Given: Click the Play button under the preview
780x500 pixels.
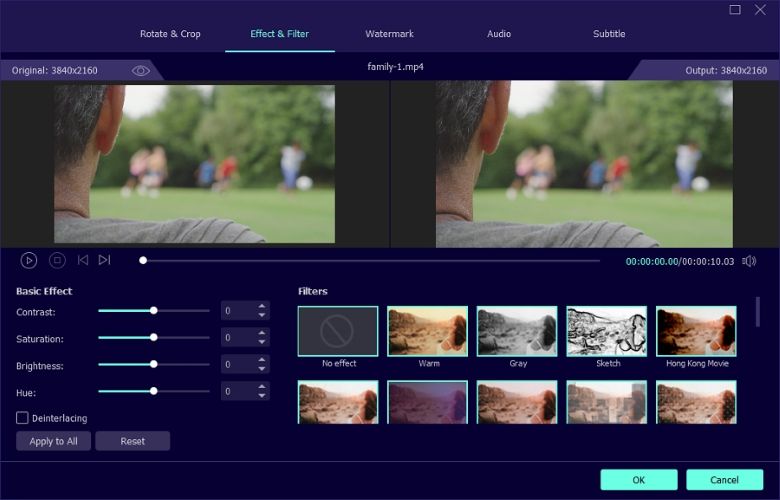Looking at the screenshot, I should [28, 260].
